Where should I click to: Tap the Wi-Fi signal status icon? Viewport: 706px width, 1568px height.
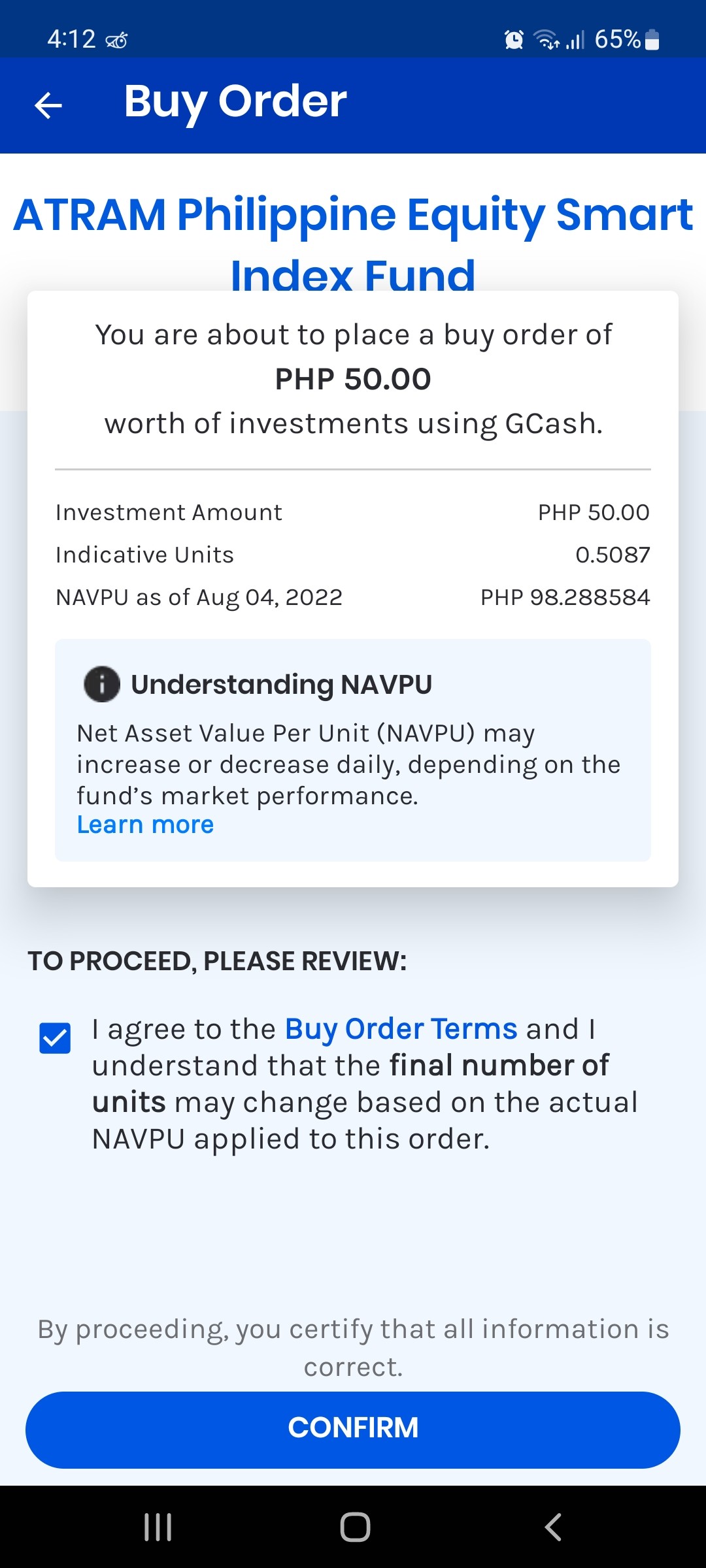[x=547, y=40]
